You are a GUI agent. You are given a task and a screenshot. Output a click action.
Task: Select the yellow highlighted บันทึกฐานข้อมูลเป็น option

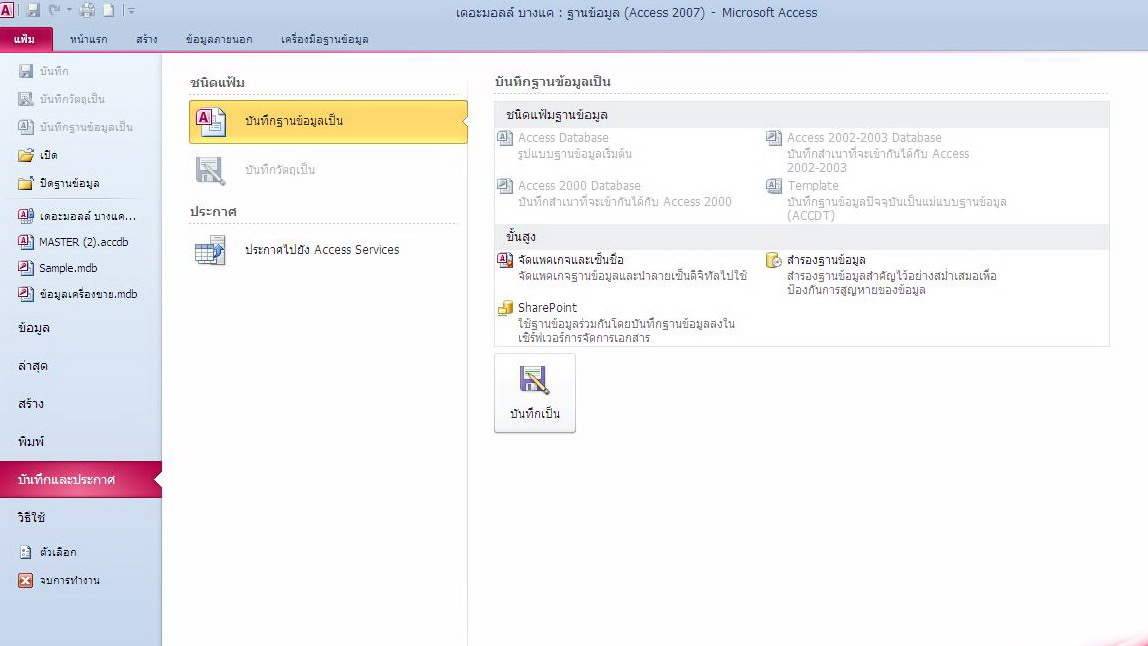tap(328, 122)
